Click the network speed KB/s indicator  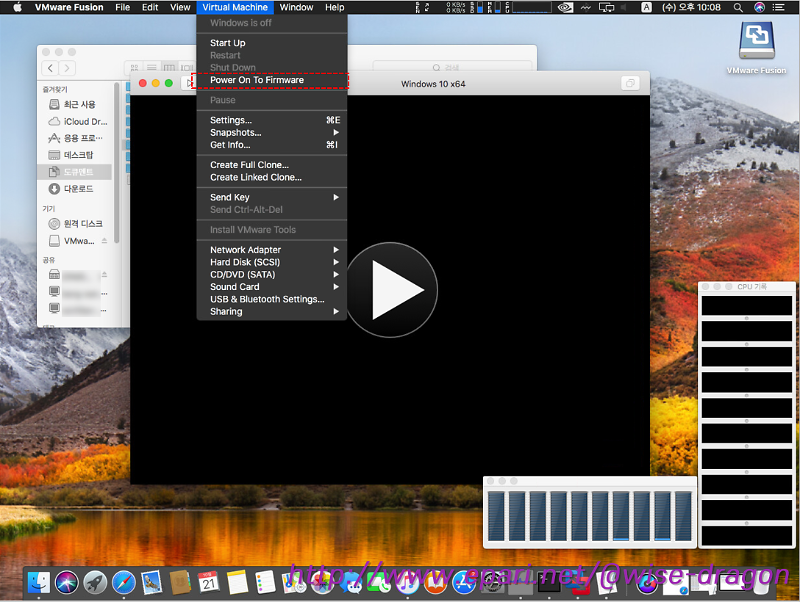click(x=456, y=7)
